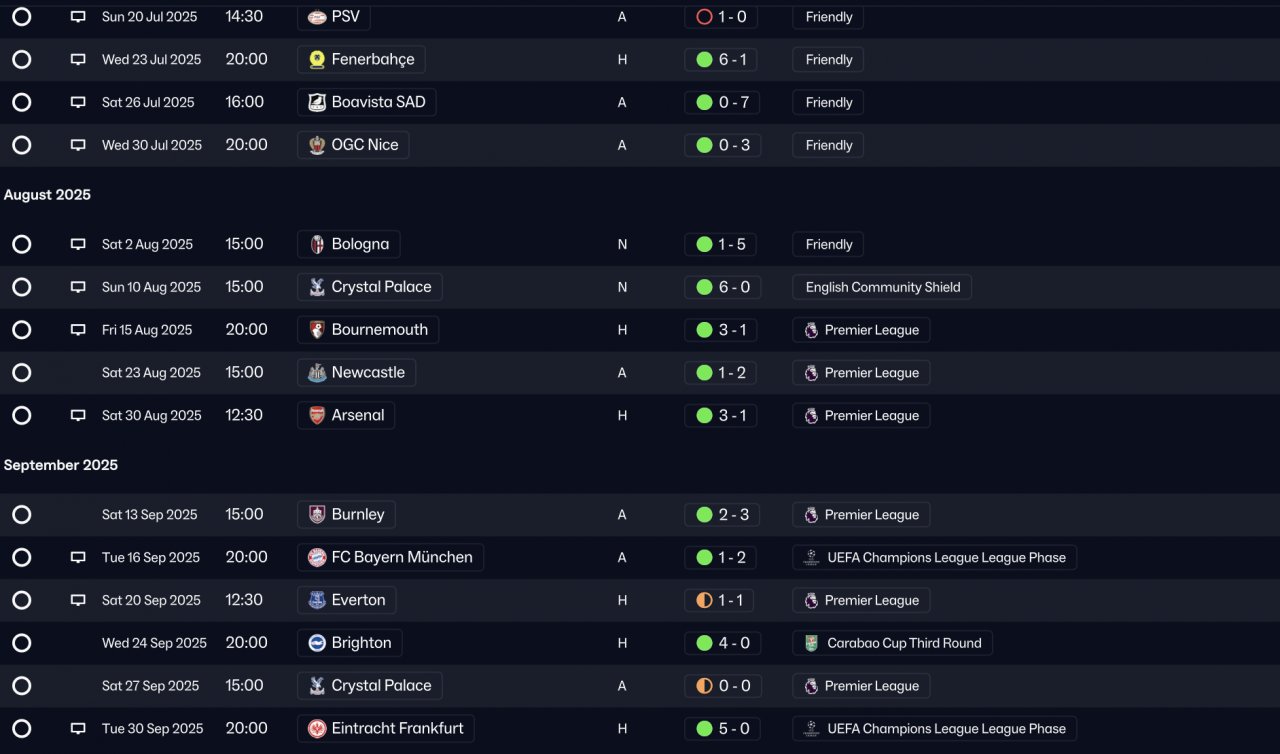Click the Newcastle club crest icon
The image size is (1280, 754).
pos(317,373)
